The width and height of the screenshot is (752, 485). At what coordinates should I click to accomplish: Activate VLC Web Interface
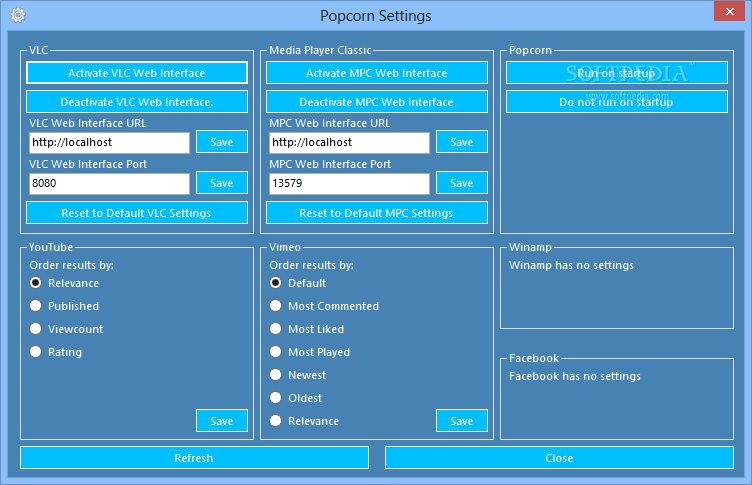point(137,73)
